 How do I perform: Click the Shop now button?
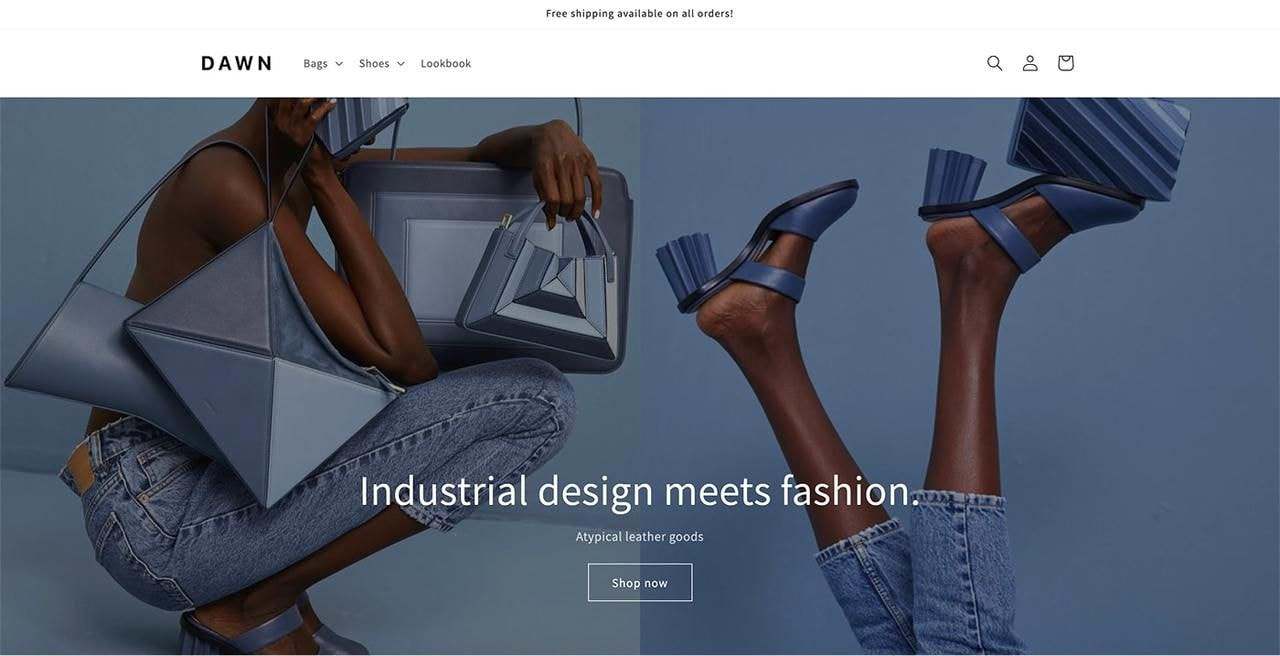pyautogui.click(x=640, y=583)
